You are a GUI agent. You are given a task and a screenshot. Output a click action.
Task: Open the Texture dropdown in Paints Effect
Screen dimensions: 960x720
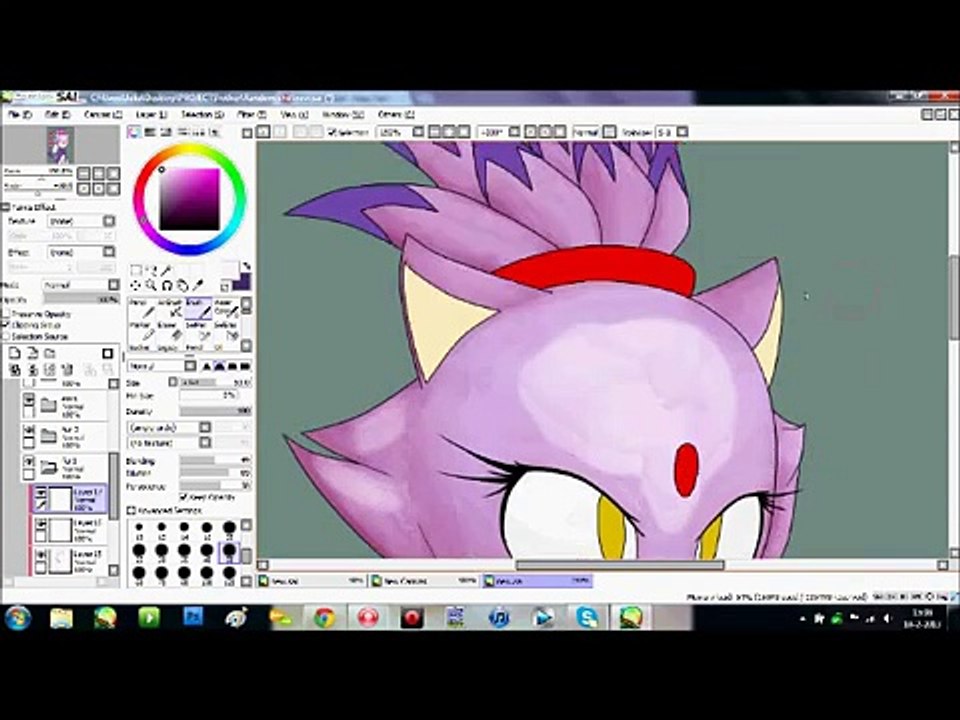coord(109,220)
